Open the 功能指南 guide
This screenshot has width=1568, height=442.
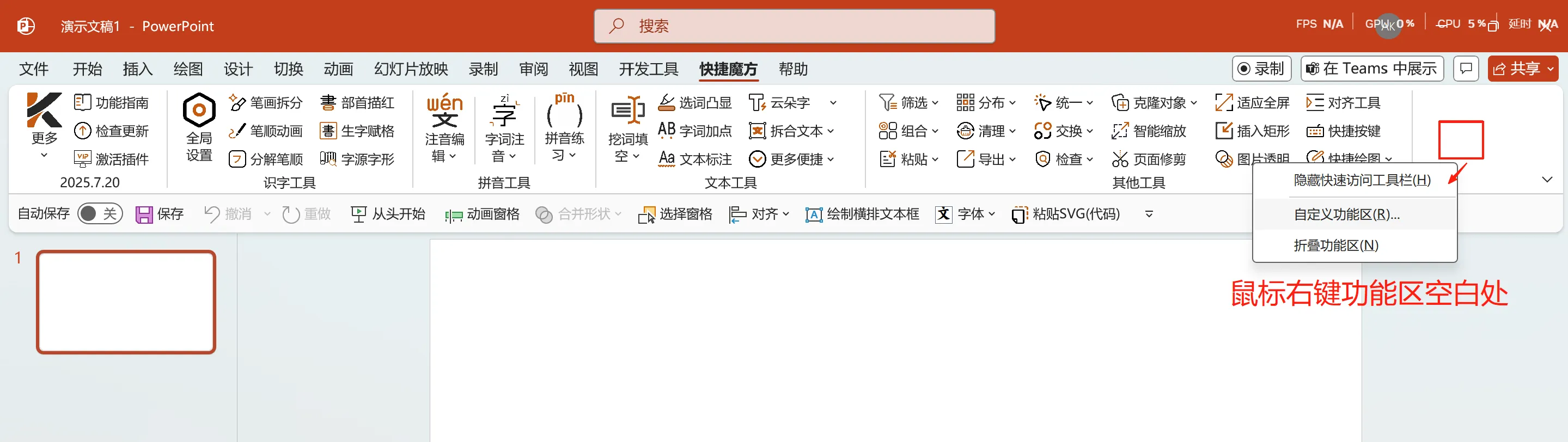tap(112, 103)
